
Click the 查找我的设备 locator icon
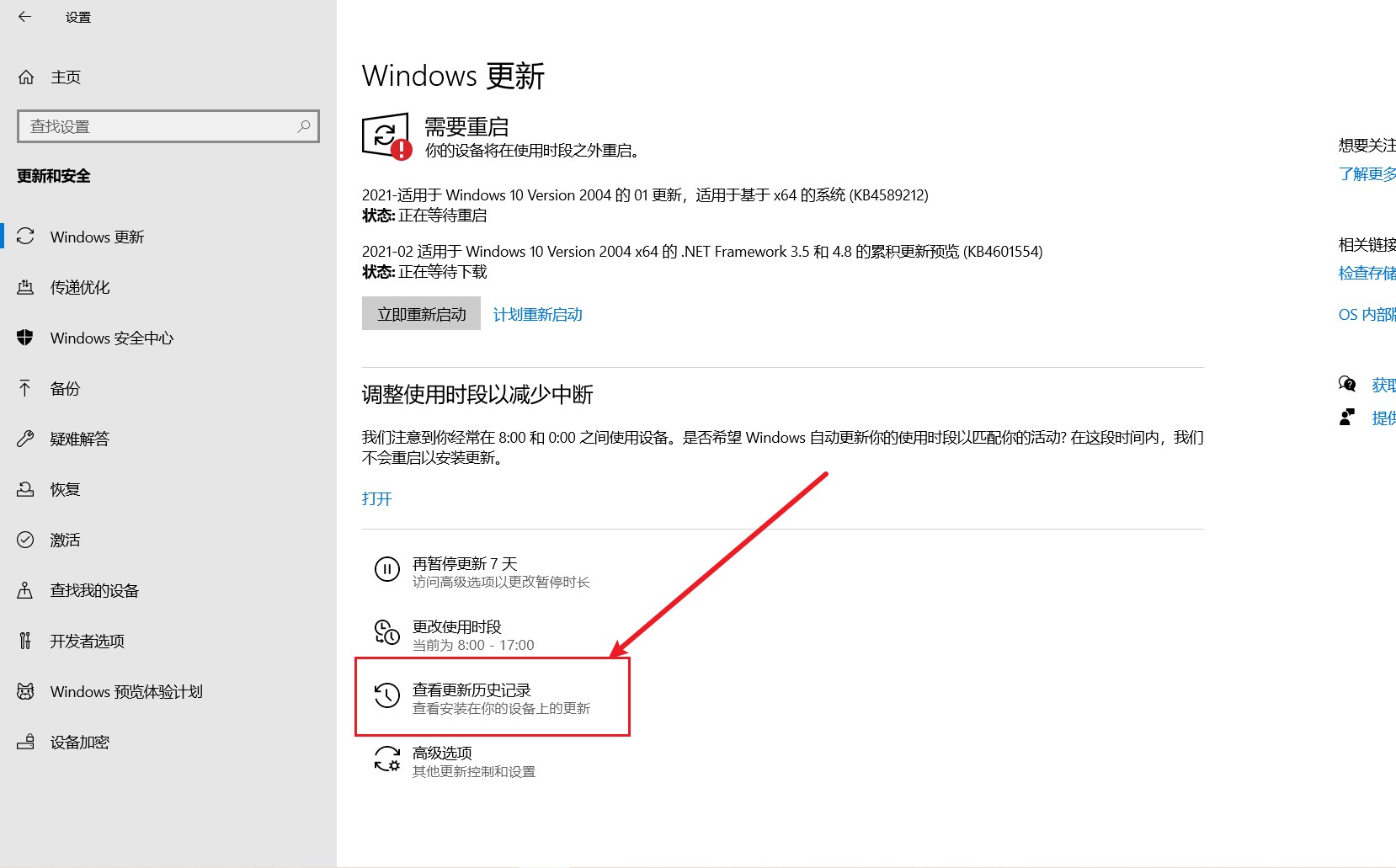[x=25, y=590]
